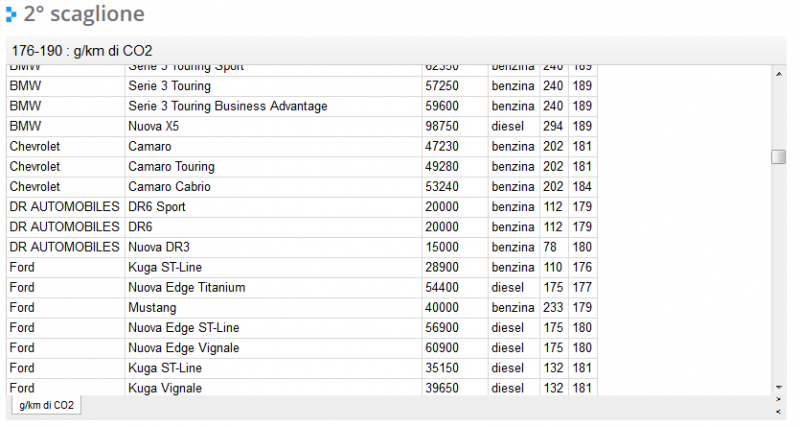Click the scrollbar up arrow

point(779,74)
